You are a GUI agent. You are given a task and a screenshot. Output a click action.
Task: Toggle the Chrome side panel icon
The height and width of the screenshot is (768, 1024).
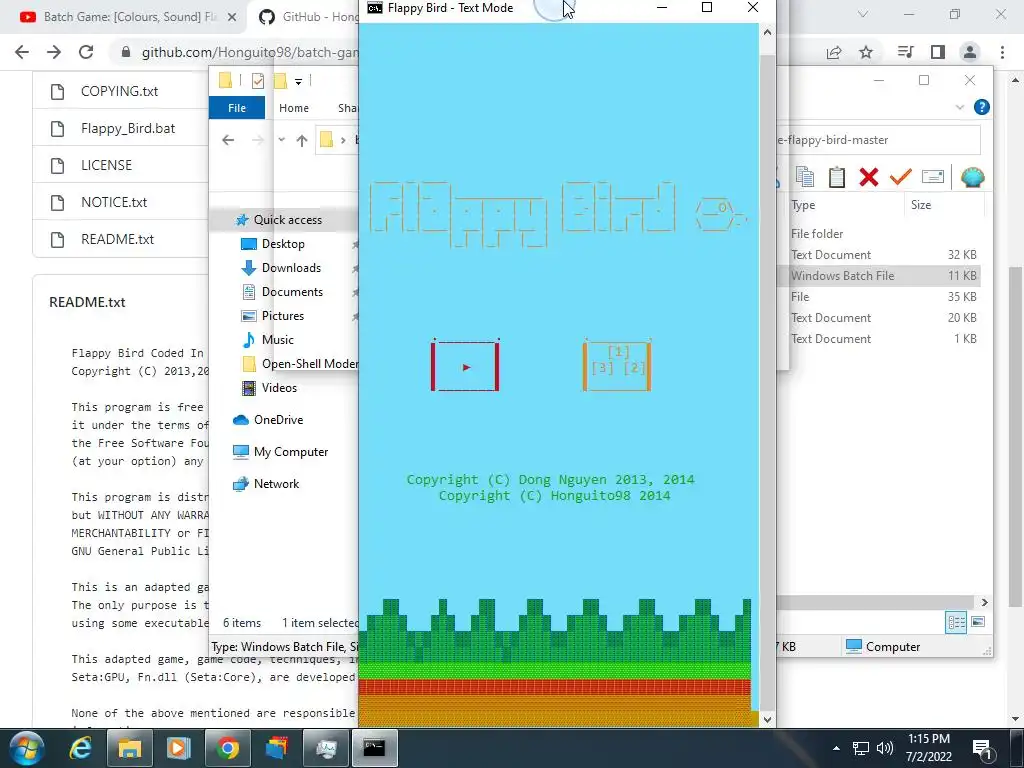coord(938,52)
